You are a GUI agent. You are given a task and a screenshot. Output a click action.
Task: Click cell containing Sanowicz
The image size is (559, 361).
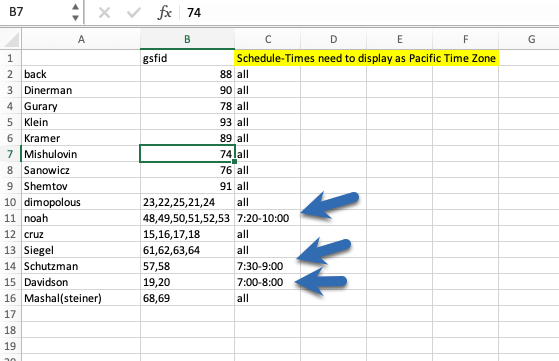point(81,170)
